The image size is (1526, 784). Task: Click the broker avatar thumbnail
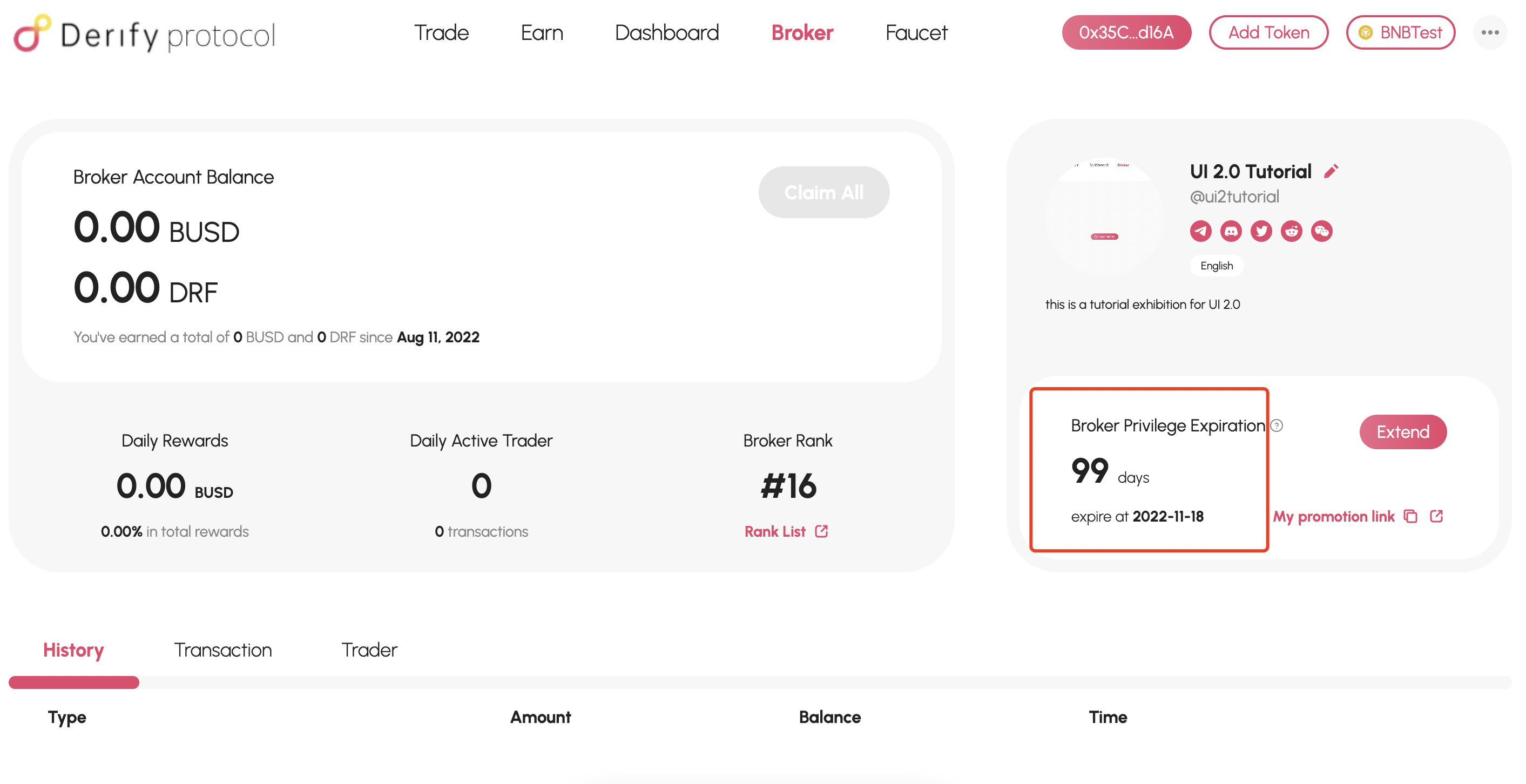1104,215
